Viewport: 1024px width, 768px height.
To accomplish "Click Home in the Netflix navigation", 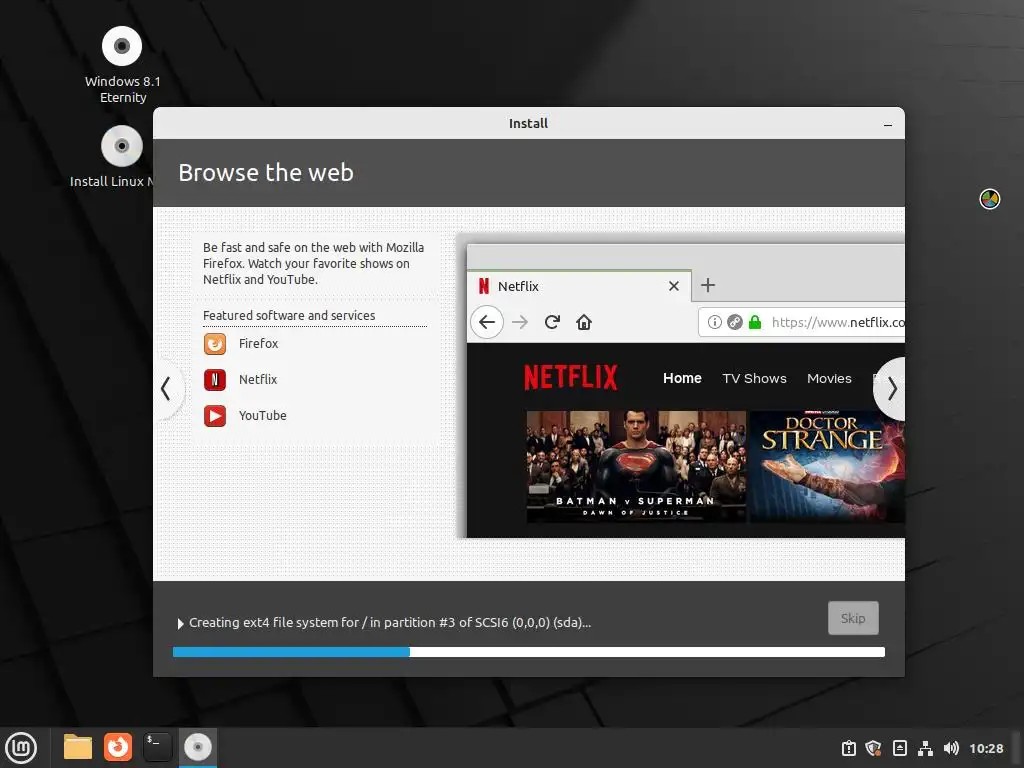I will (x=682, y=378).
